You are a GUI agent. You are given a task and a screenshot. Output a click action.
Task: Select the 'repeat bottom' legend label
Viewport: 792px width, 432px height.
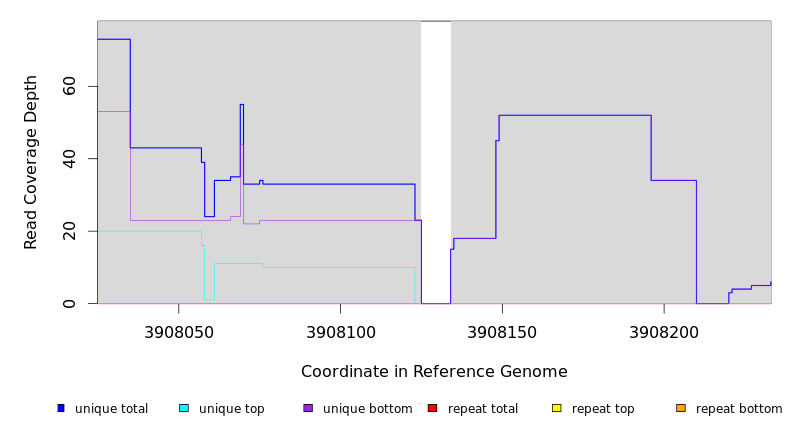tap(739, 409)
